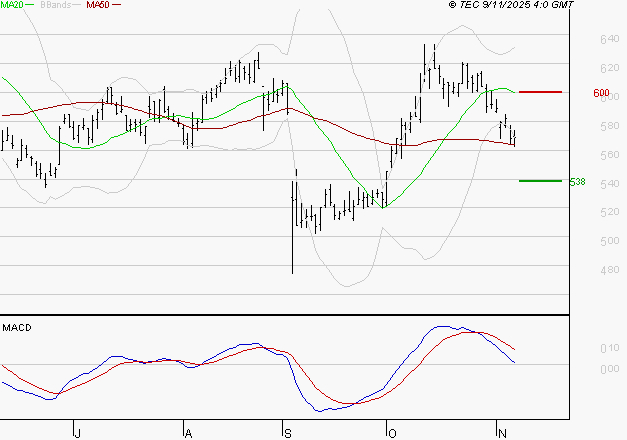Click the 560 price axis label

tap(610, 155)
